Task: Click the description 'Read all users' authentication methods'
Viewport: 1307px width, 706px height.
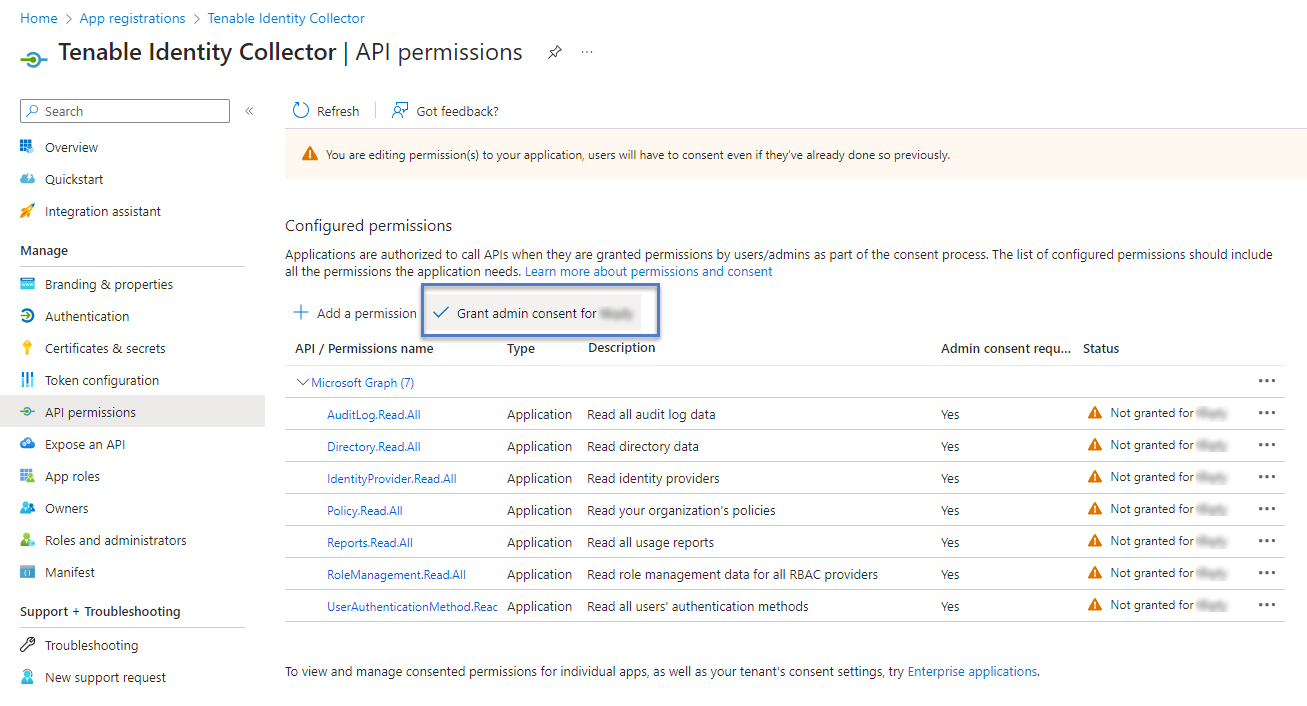Action: (x=698, y=606)
